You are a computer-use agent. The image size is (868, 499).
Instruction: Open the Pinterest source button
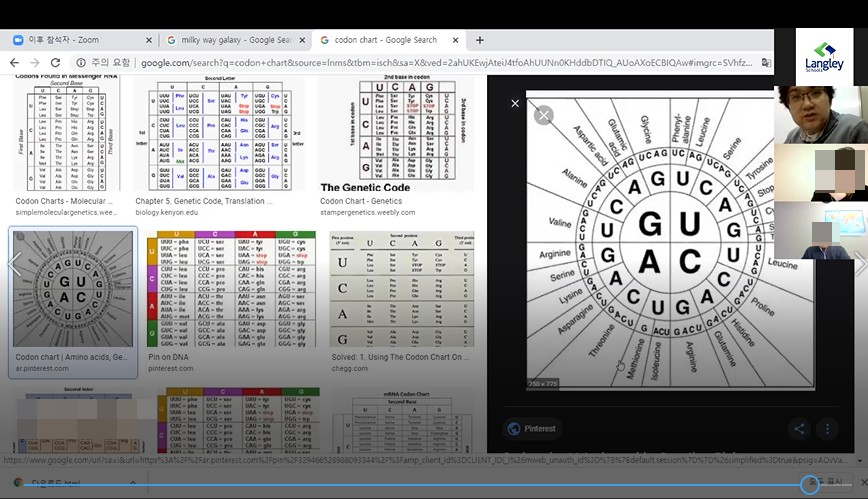[532, 429]
